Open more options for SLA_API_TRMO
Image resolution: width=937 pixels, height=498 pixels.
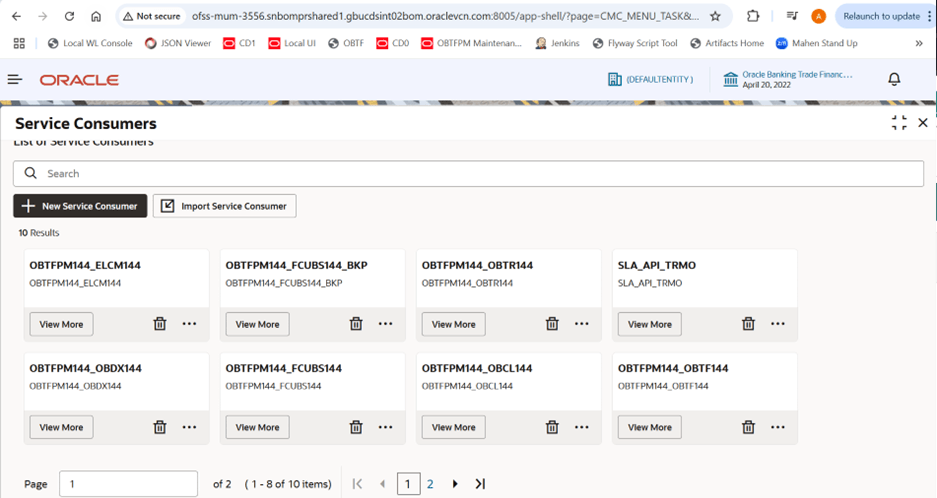tap(777, 324)
